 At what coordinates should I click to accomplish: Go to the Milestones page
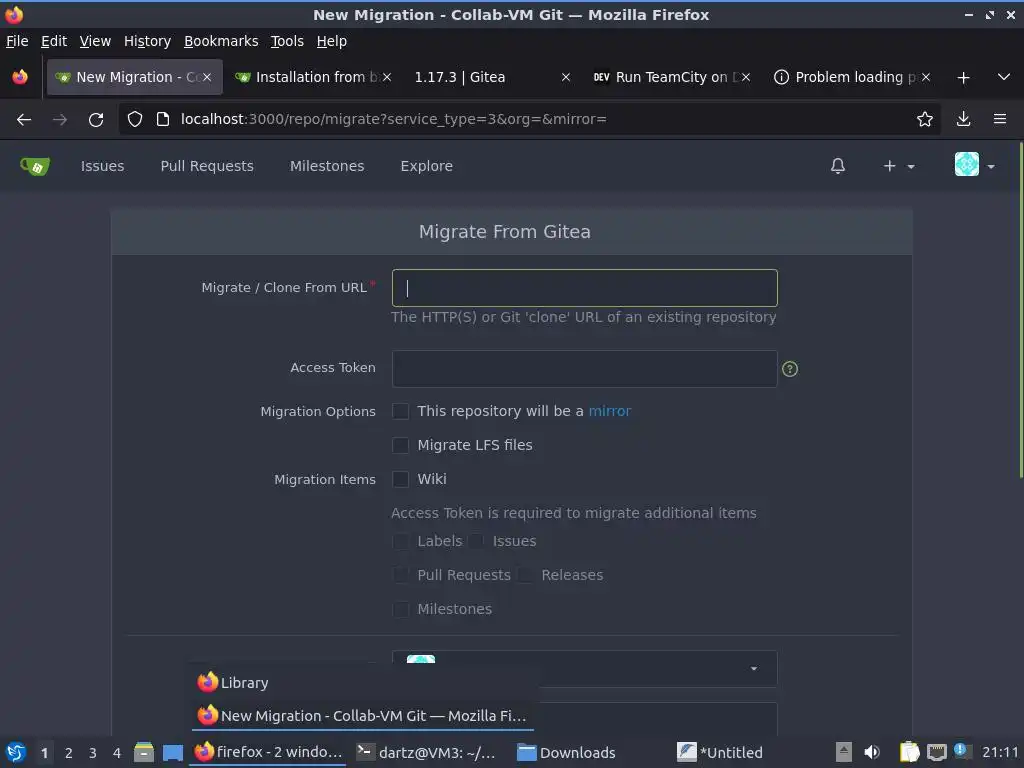click(327, 166)
